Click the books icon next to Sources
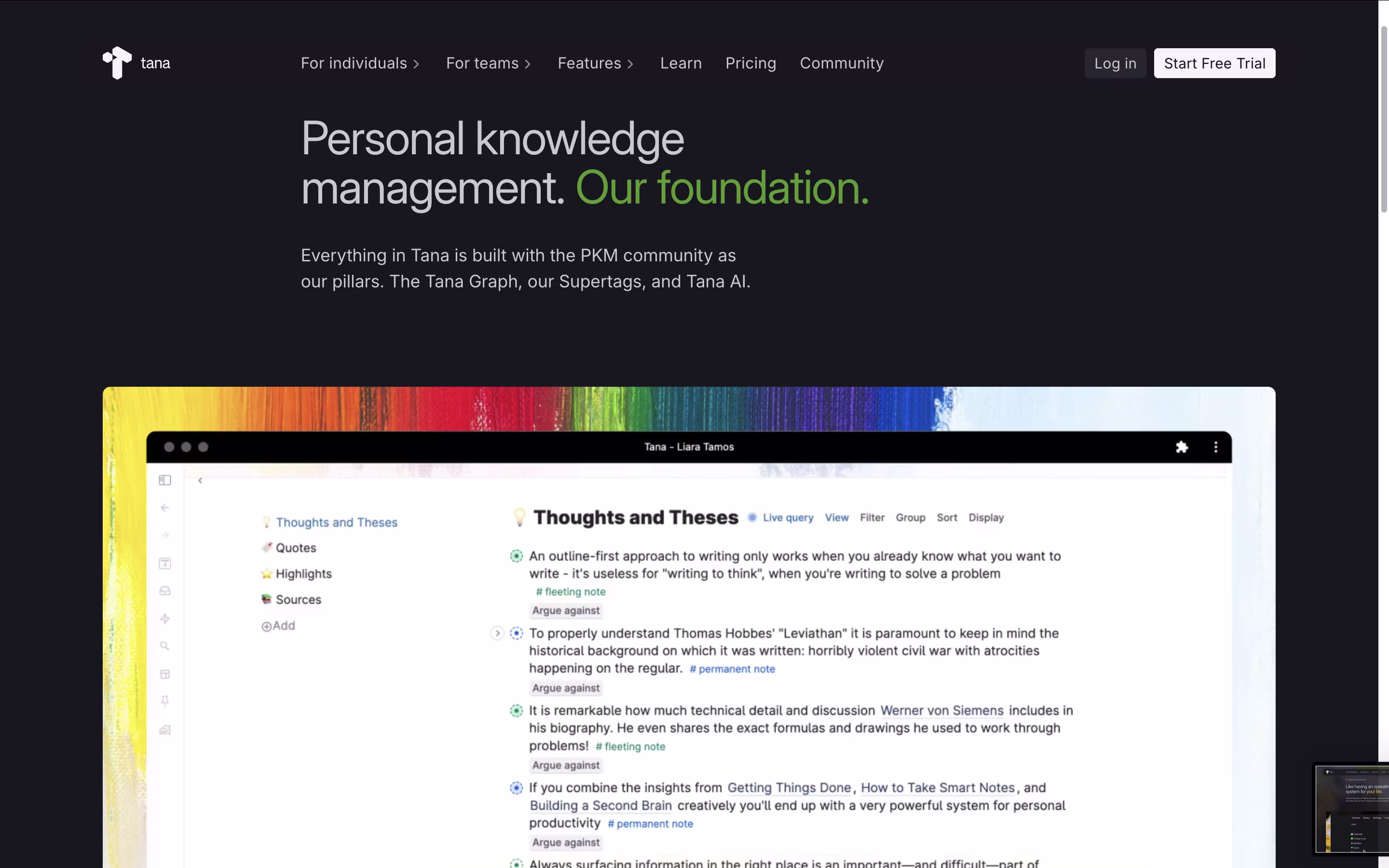1389x868 pixels. (266, 599)
